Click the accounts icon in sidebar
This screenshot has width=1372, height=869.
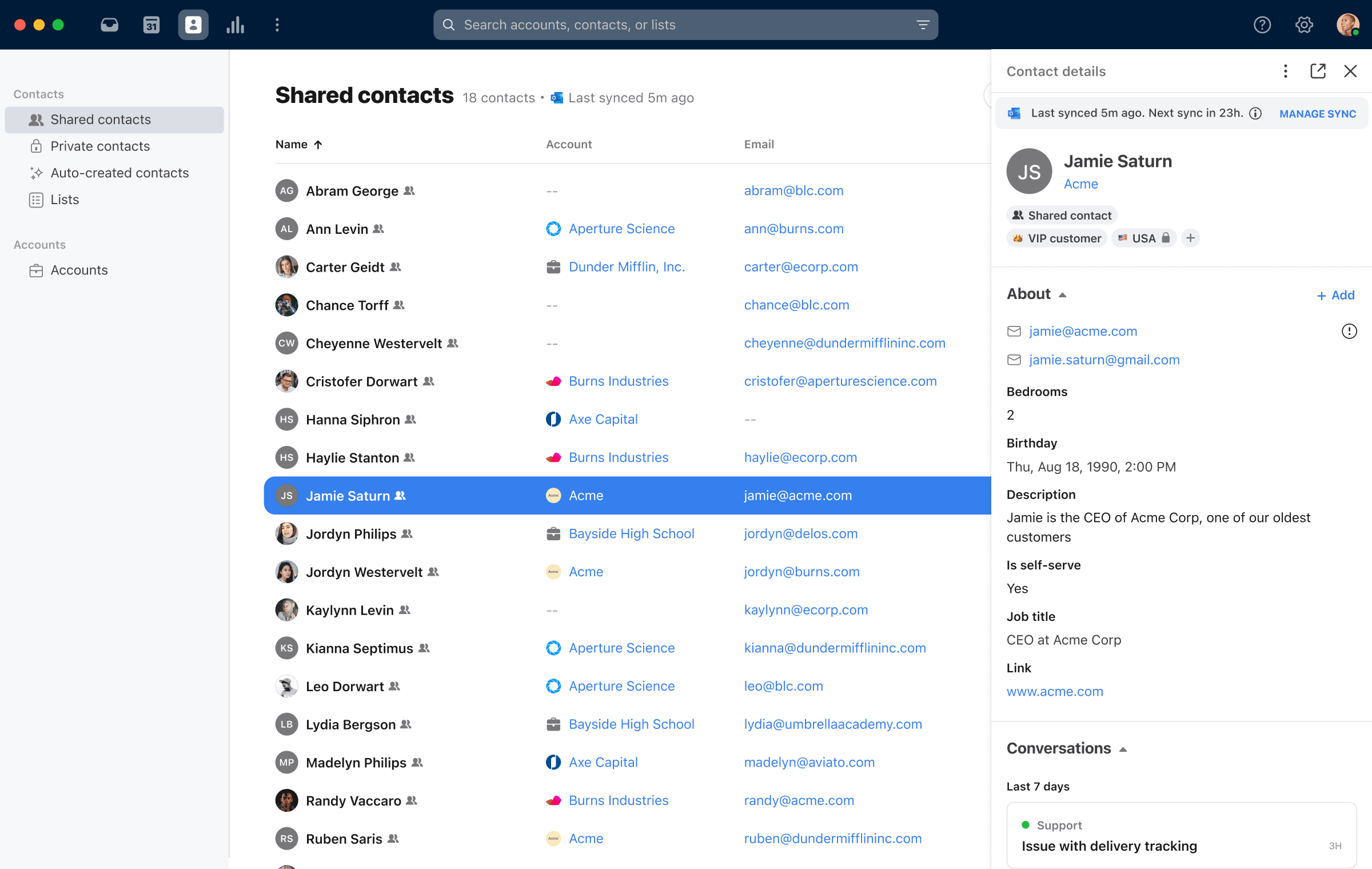click(36, 270)
